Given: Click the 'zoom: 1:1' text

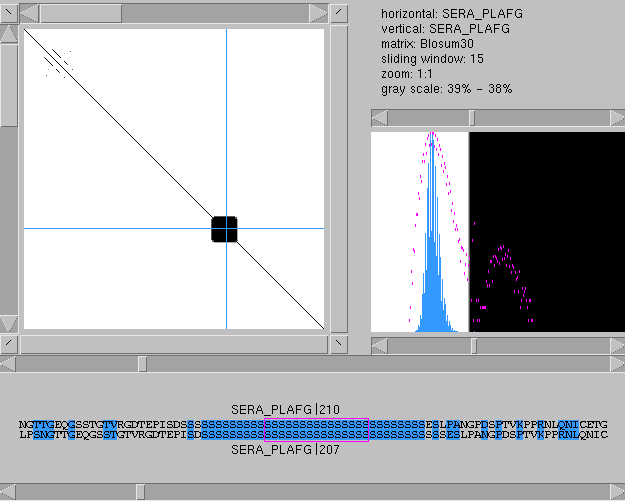Looking at the screenshot, I should coord(407,74).
